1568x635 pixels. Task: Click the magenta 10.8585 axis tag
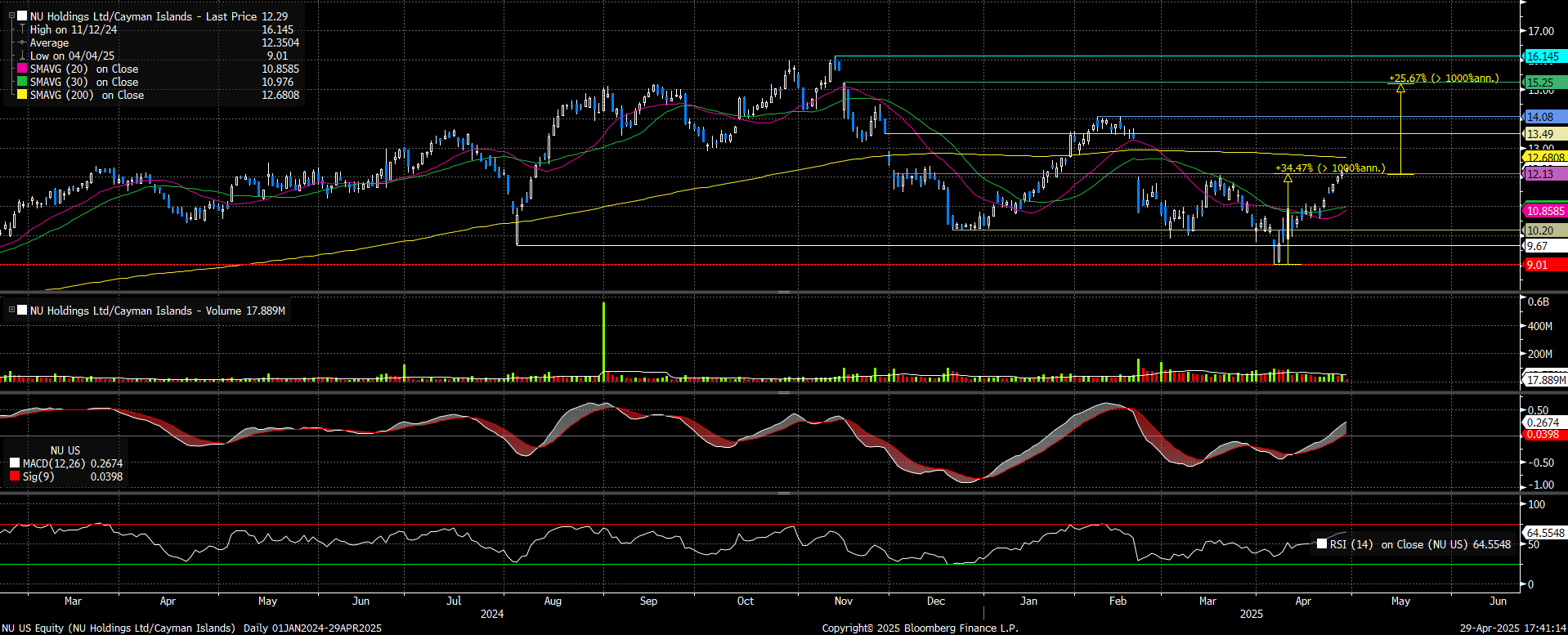coord(1545,211)
